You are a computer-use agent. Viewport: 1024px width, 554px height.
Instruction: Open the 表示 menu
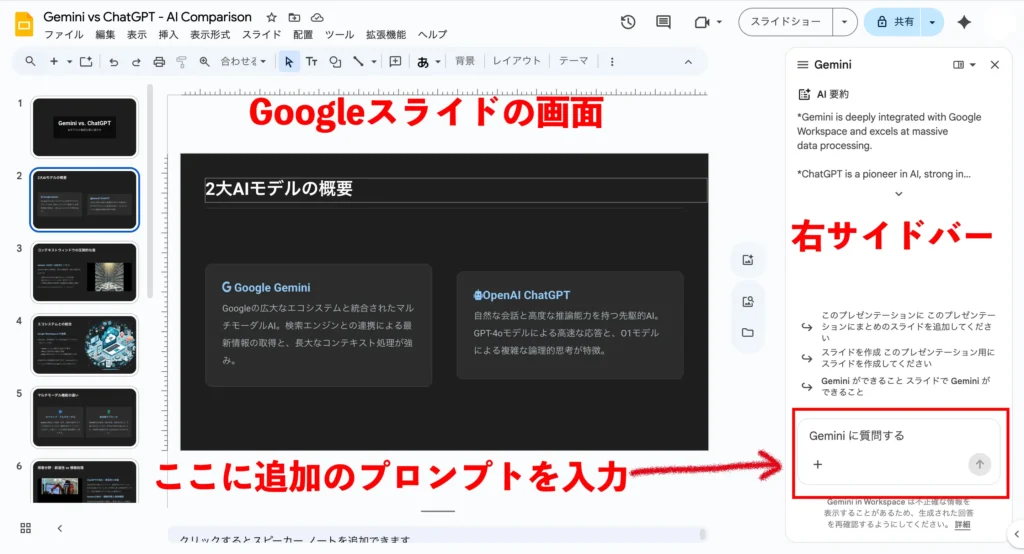tap(136, 35)
